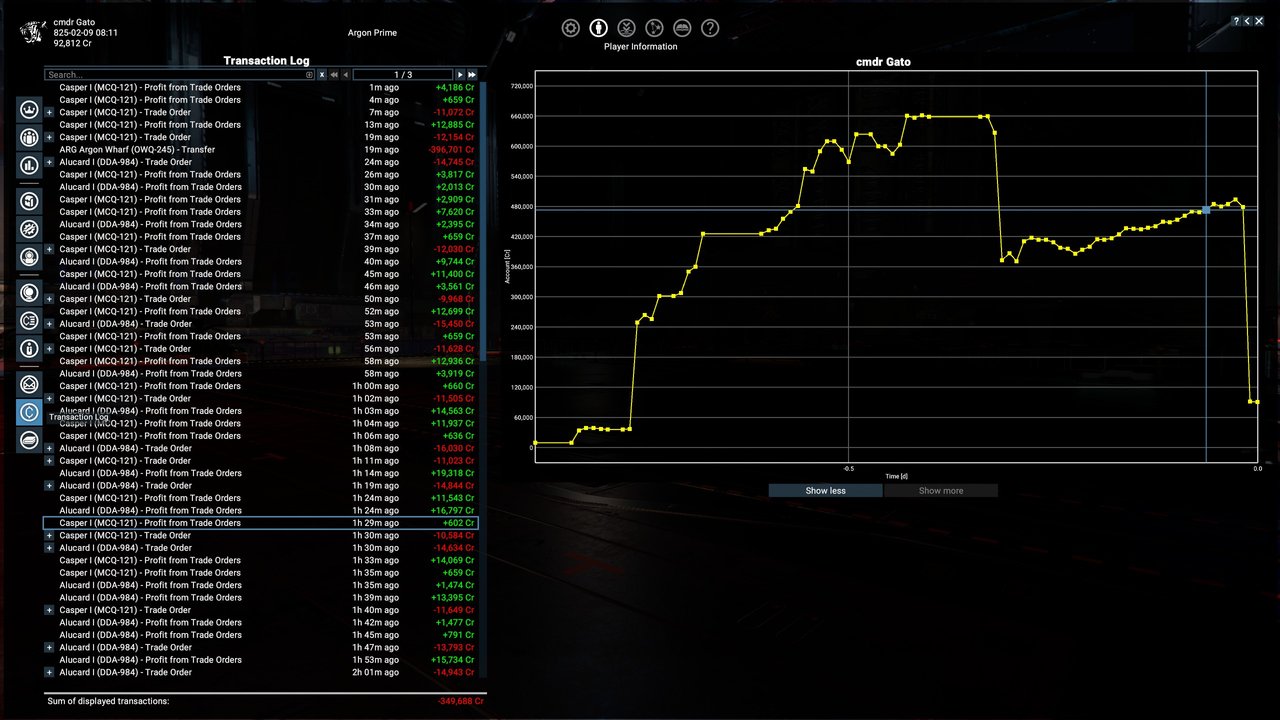The image size is (1280, 720).
Task: Expand the Casper I Trade Order from 1h 02m ago
Action: [49, 398]
